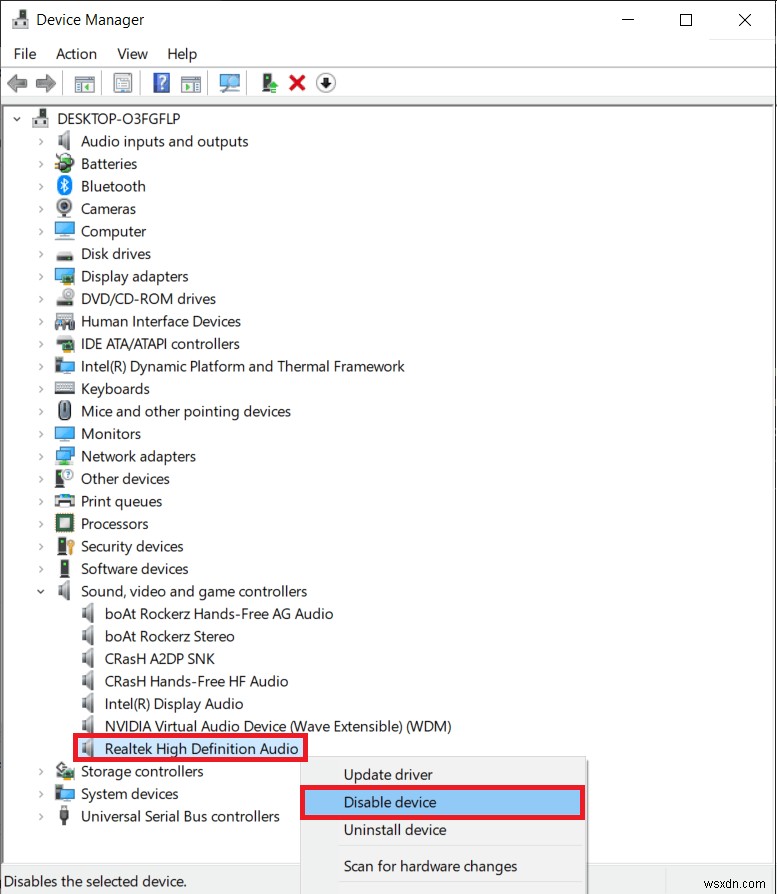The height and width of the screenshot is (894, 777).
Task: Click the Network adapters icon
Action: (x=64, y=456)
